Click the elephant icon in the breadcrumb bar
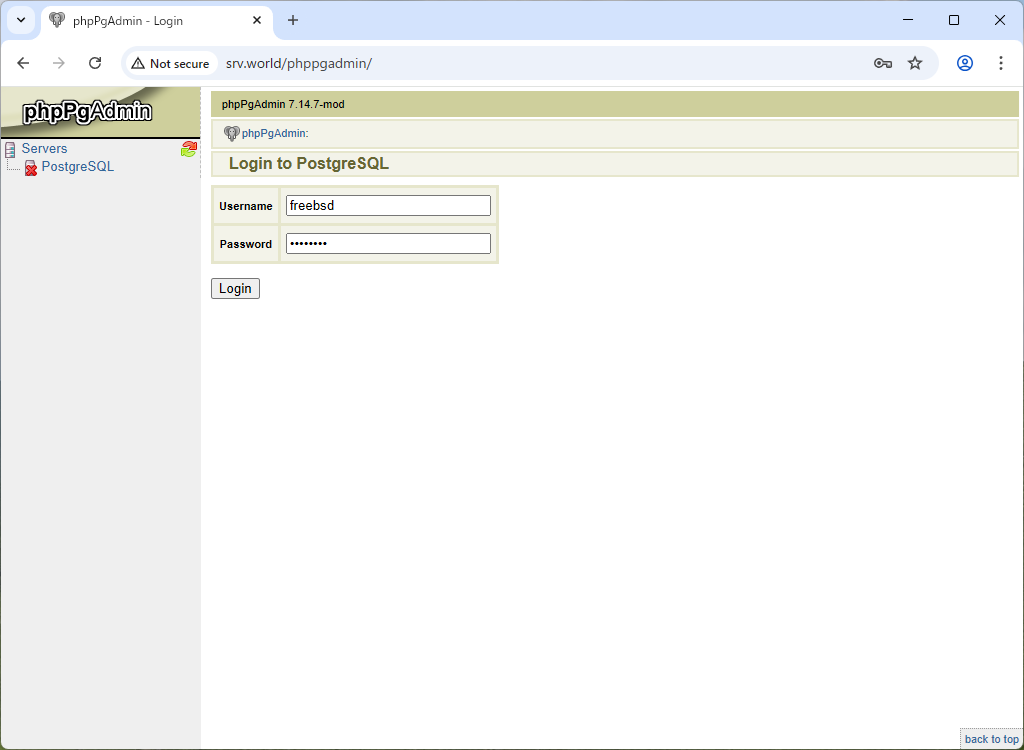Viewport: 1024px width, 750px height. coord(232,133)
